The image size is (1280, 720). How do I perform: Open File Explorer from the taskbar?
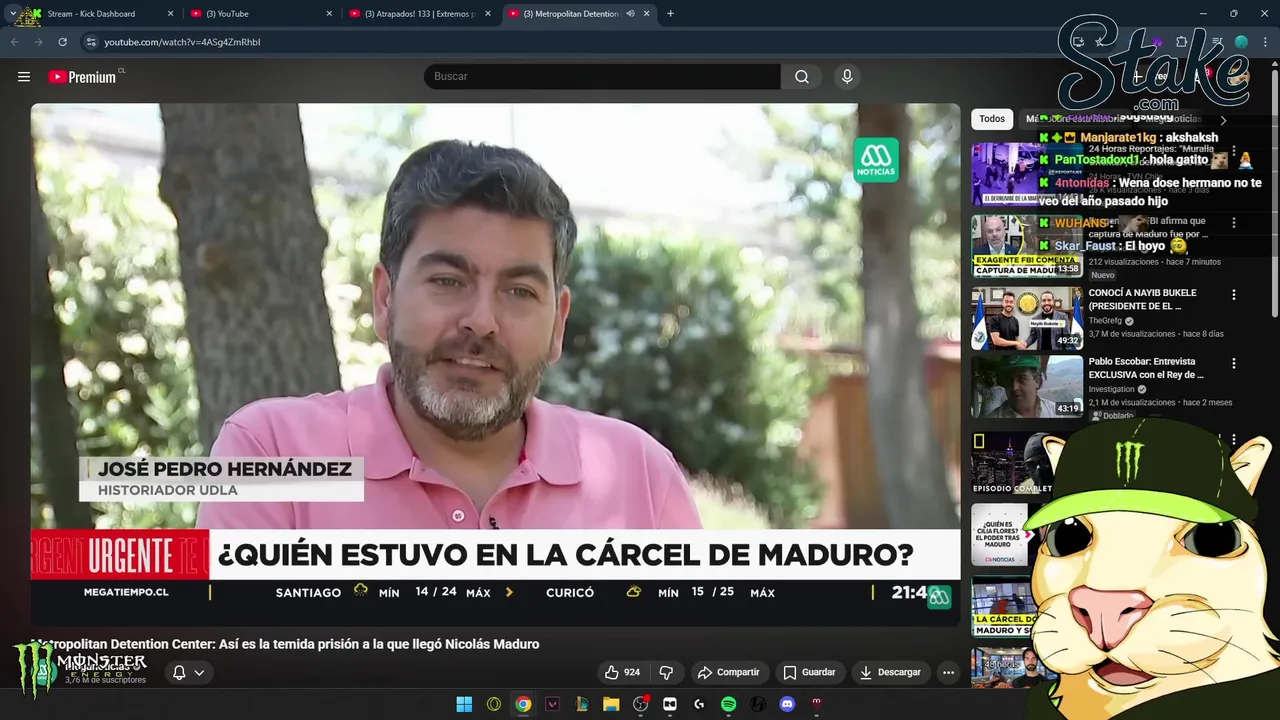611,704
